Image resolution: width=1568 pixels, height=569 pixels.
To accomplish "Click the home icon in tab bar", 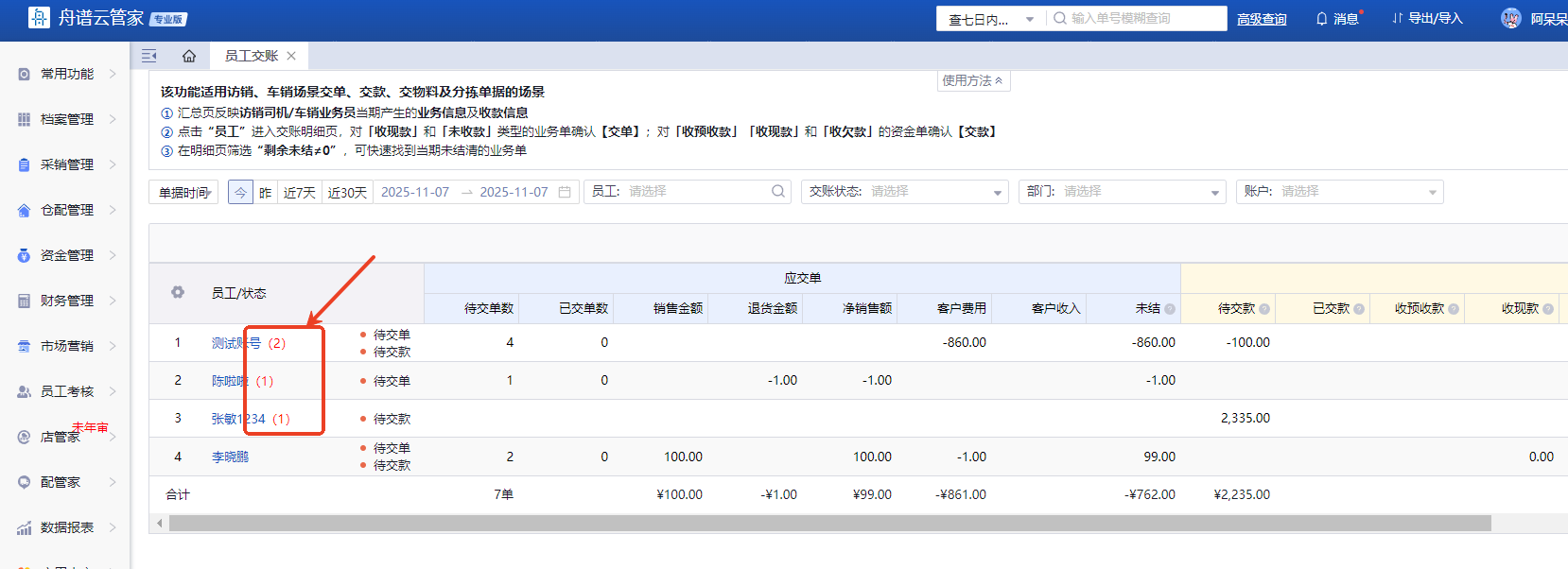I will click(x=189, y=56).
